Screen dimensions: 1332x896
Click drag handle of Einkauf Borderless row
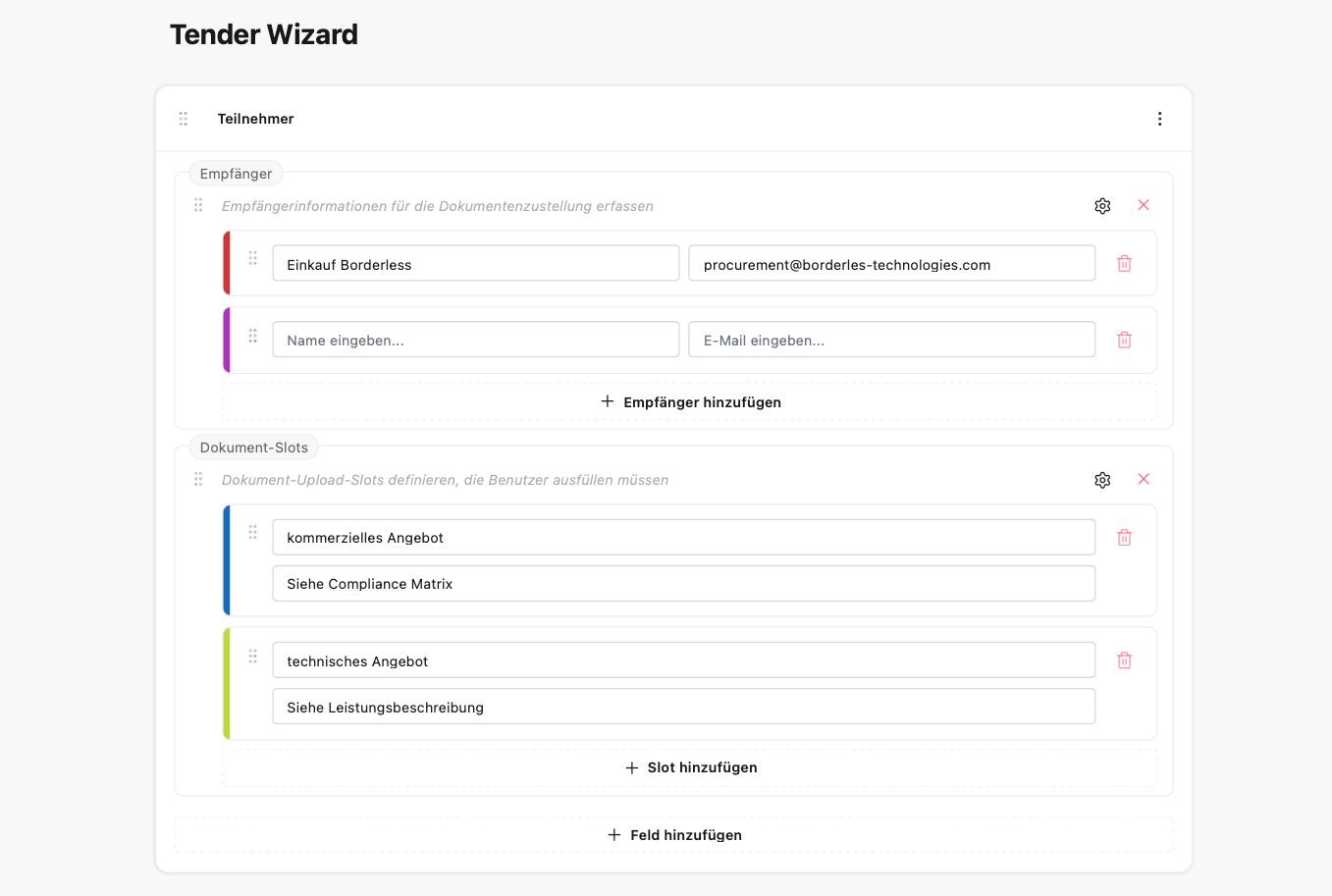253,258
